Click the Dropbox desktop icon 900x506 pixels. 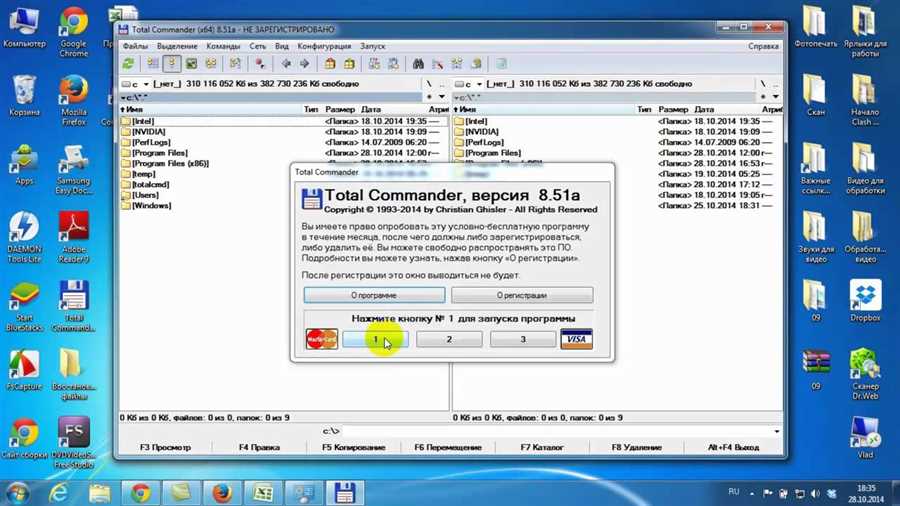865,300
